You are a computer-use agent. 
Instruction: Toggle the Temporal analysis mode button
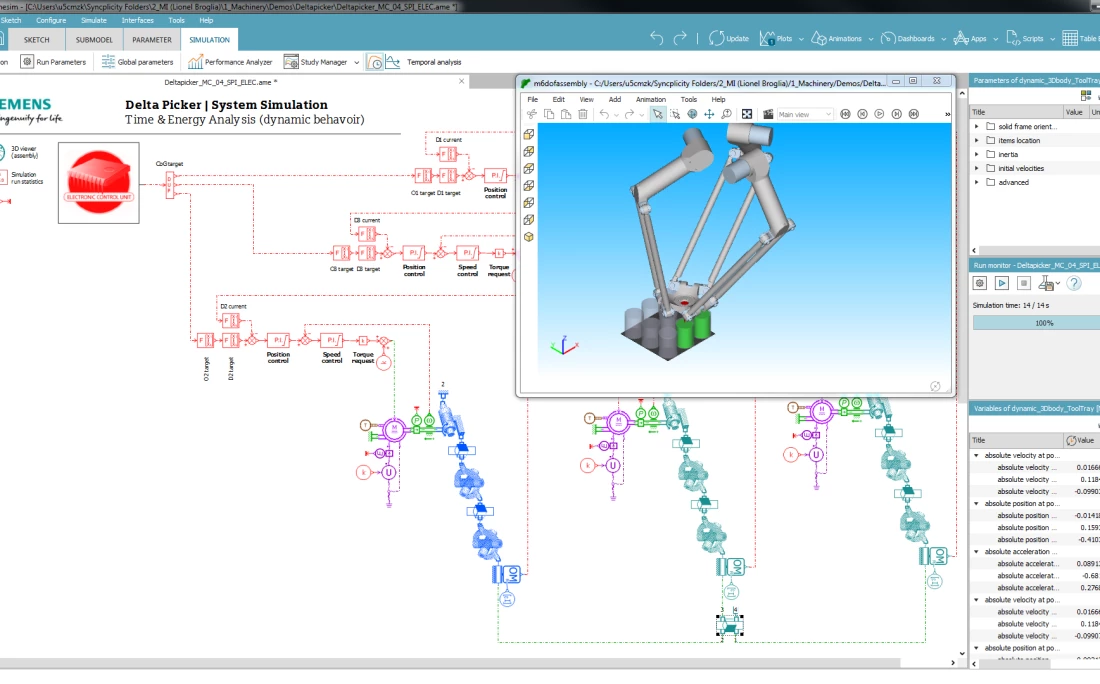[x=376, y=62]
